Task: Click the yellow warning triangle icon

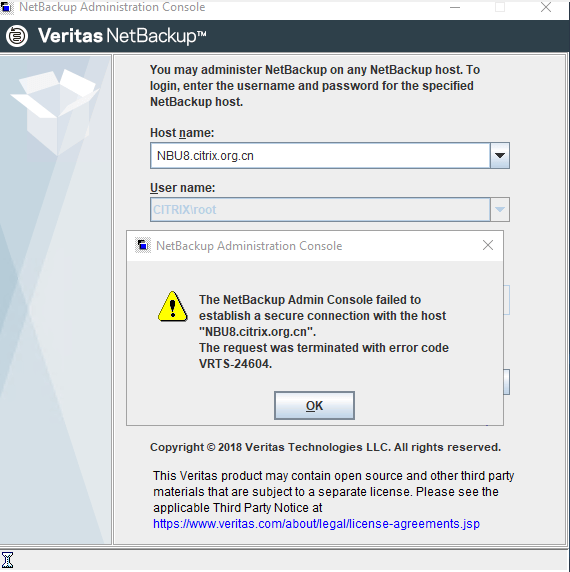Action: click(172, 306)
